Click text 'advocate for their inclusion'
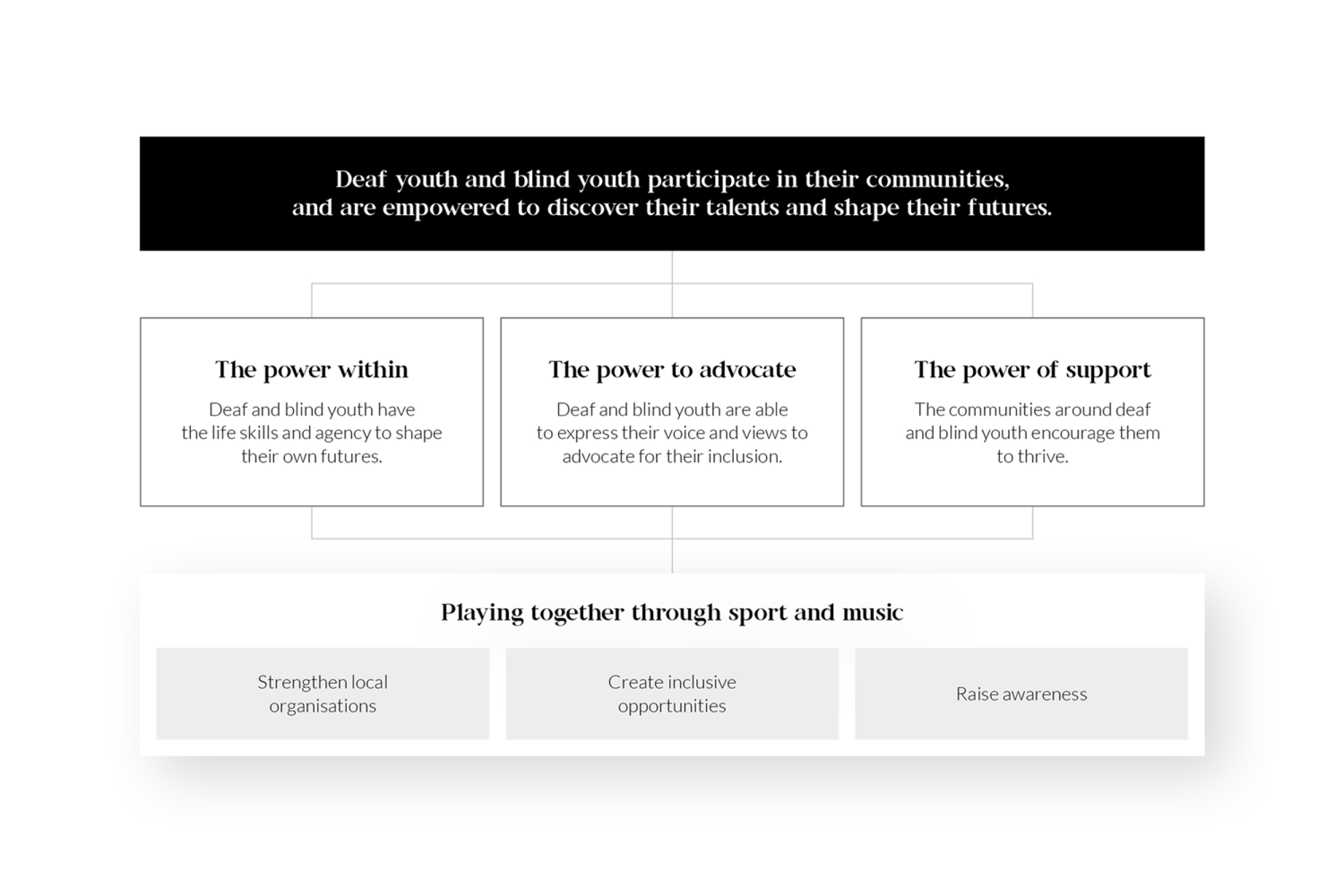Viewport: 1344px width, 896px height. pyautogui.click(x=671, y=456)
